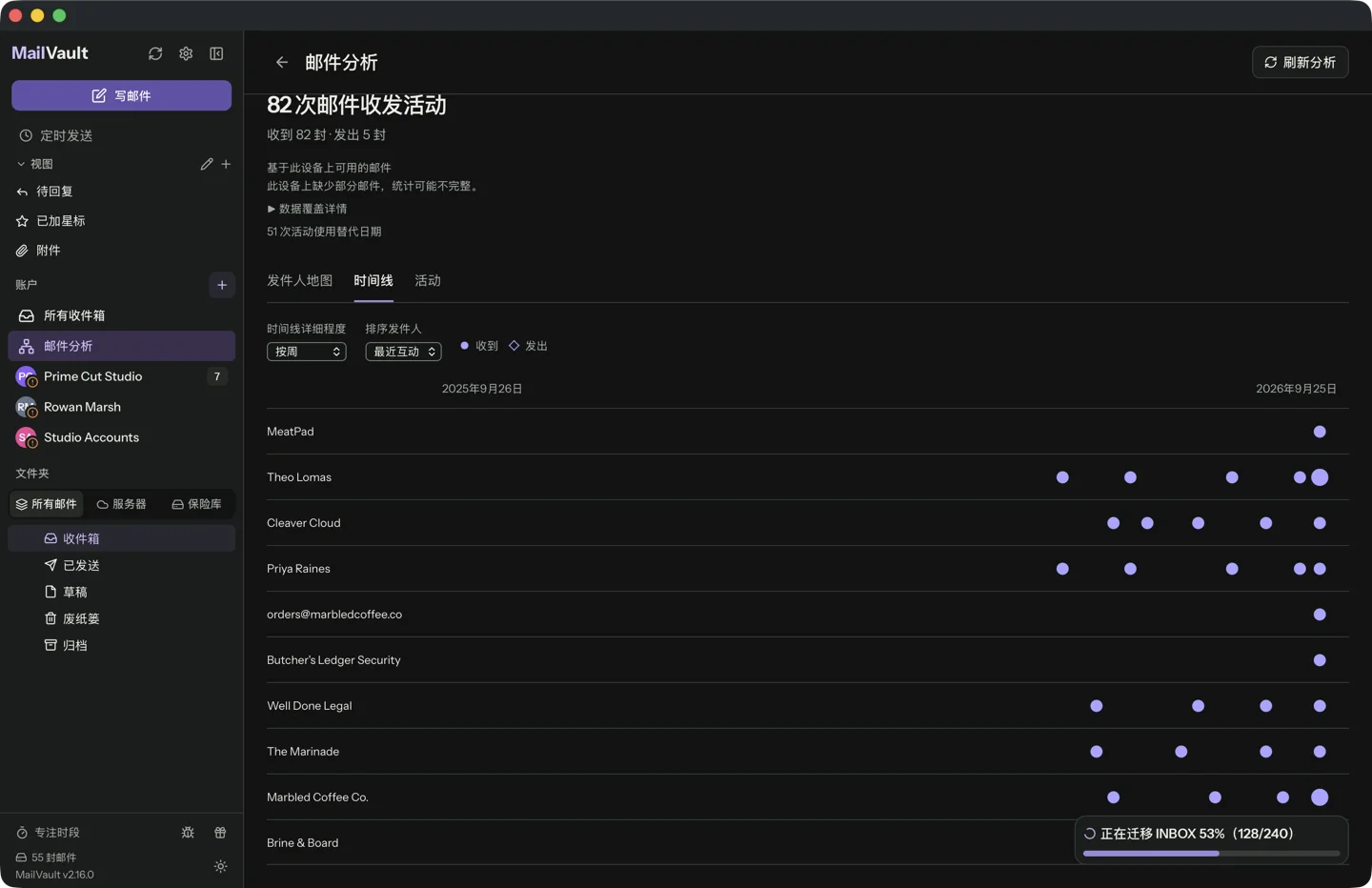Screen dimensions: 1372x888
Task: Switch folder scope to 所有邮件
Action: click(x=46, y=504)
